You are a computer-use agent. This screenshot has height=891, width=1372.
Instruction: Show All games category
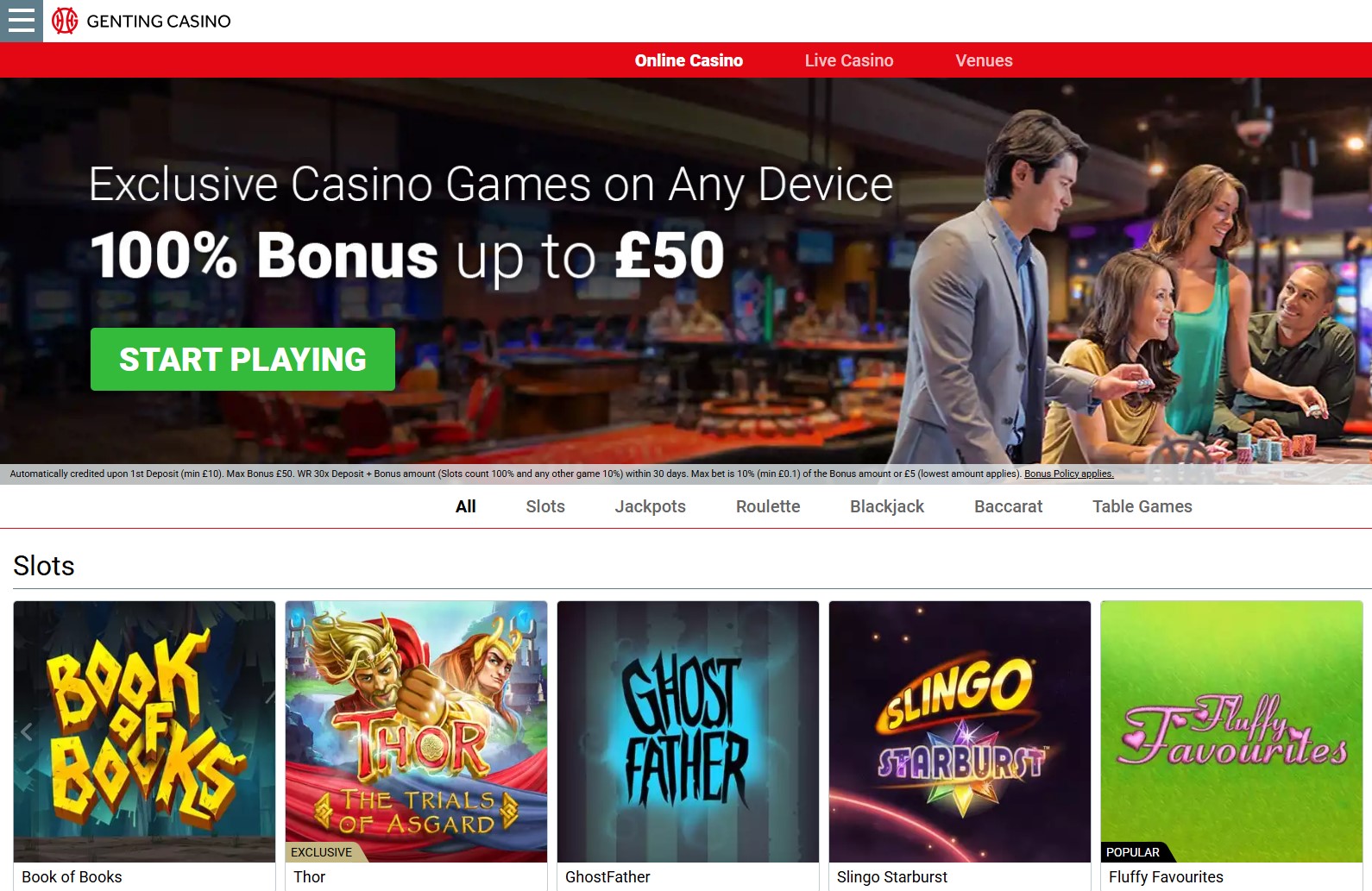pos(465,506)
